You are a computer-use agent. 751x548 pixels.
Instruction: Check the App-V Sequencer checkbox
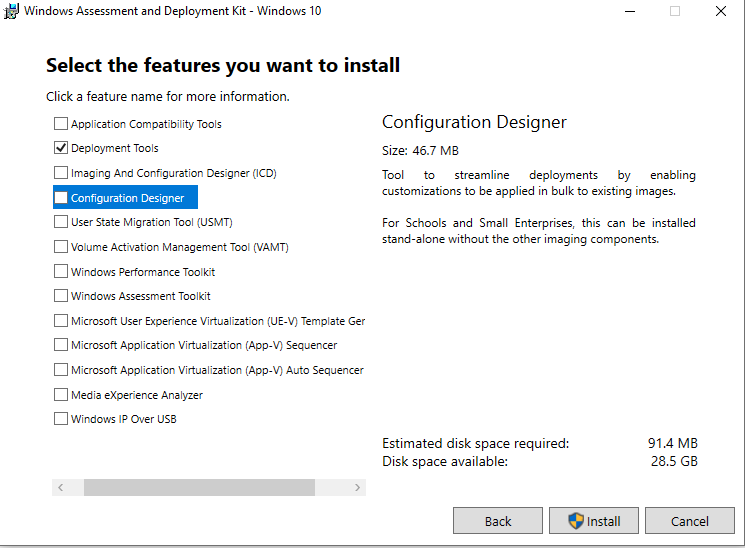click(x=61, y=345)
